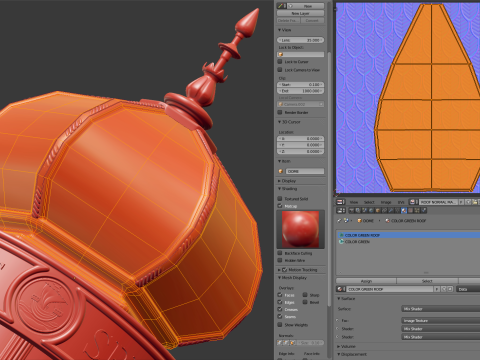Toggle the Render Border checkbox

point(280,112)
